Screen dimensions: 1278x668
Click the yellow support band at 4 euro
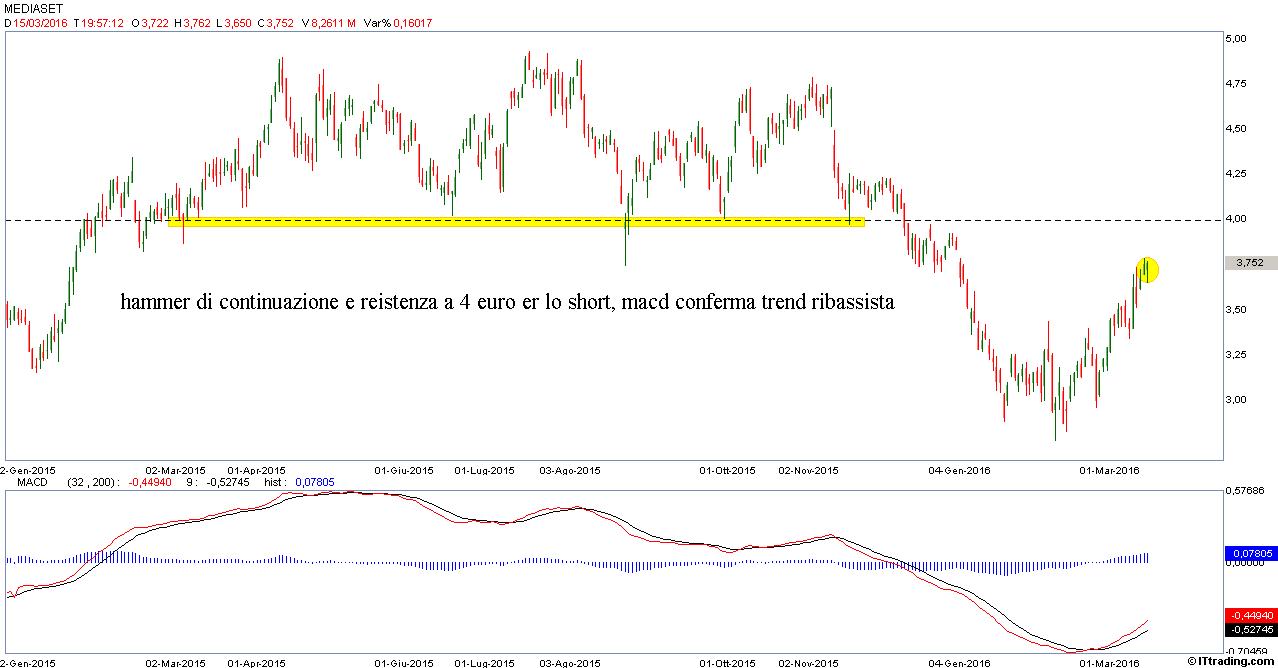point(516,220)
